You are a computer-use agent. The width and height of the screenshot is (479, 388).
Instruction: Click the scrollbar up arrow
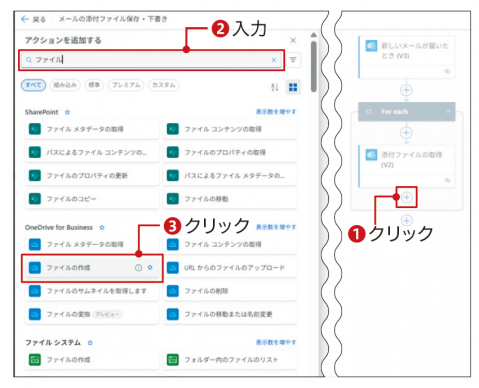click(x=313, y=35)
